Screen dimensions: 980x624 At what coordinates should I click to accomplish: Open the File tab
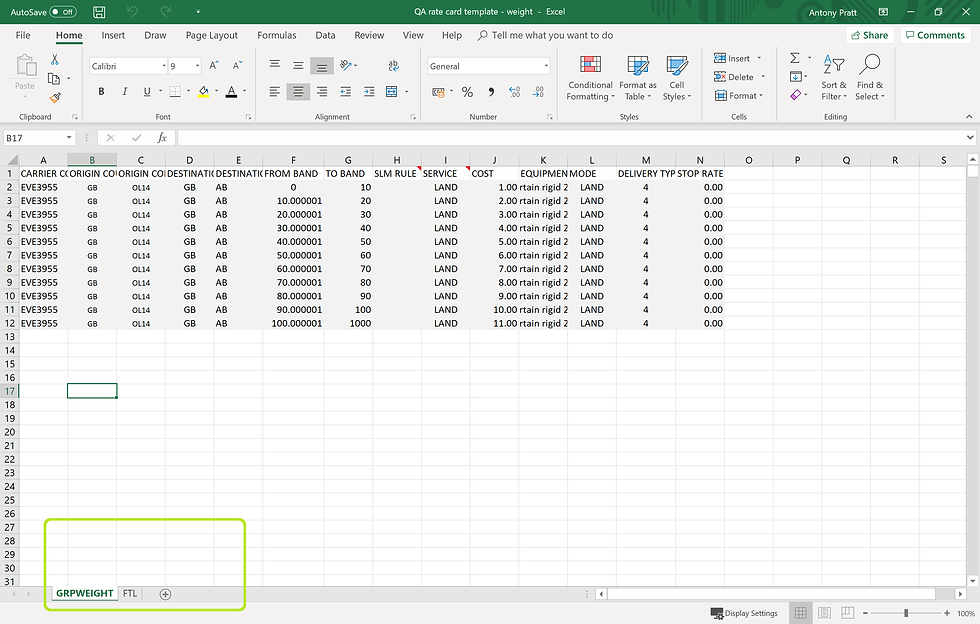[23, 35]
